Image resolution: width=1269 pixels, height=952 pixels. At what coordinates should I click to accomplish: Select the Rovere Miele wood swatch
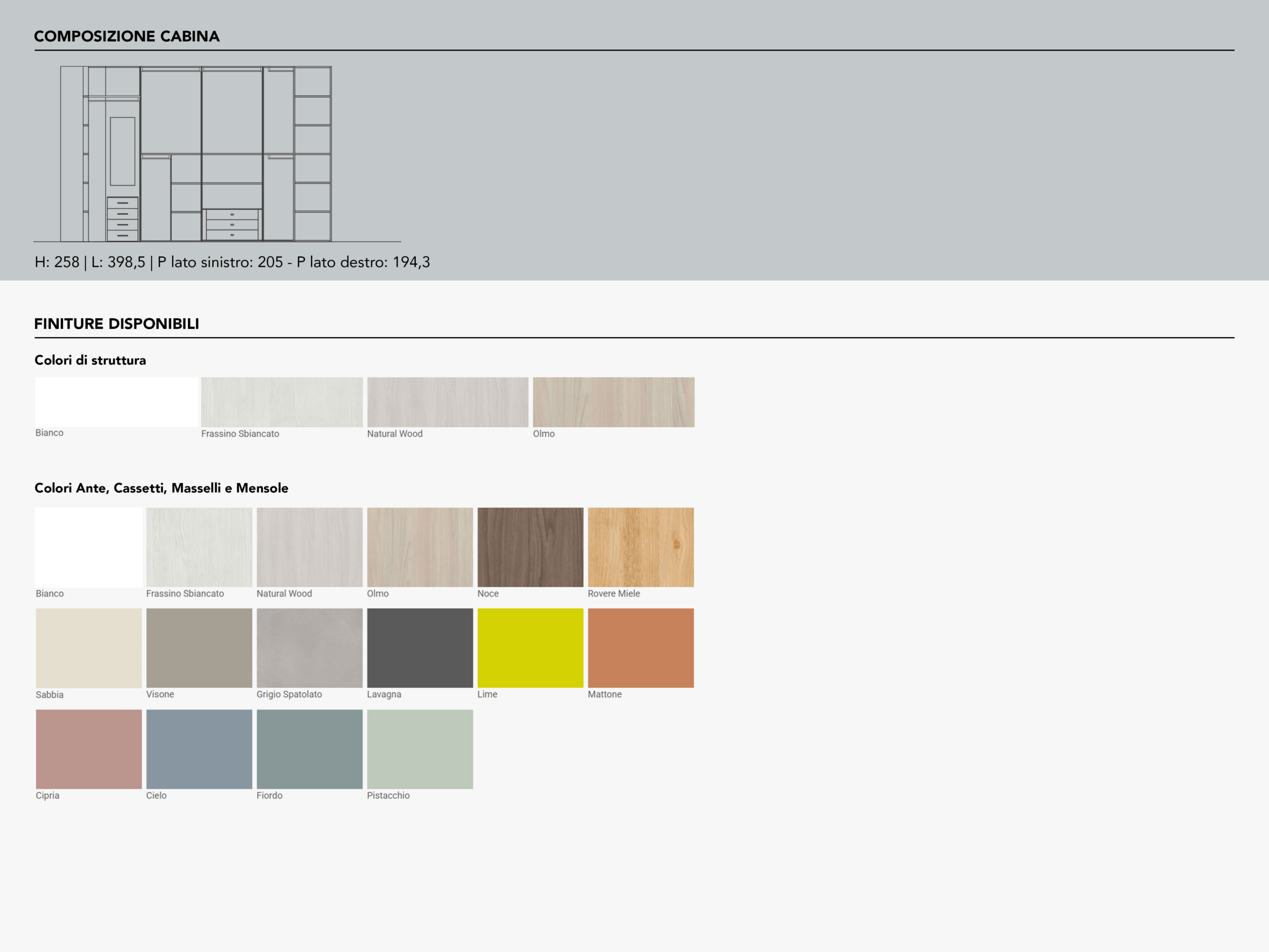tap(641, 547)
